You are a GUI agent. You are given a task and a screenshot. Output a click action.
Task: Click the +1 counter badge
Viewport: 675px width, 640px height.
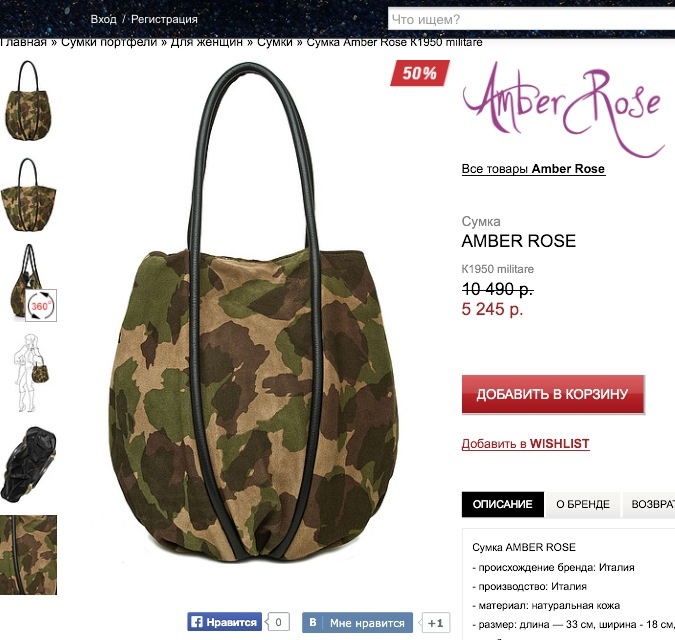(435, 623)
